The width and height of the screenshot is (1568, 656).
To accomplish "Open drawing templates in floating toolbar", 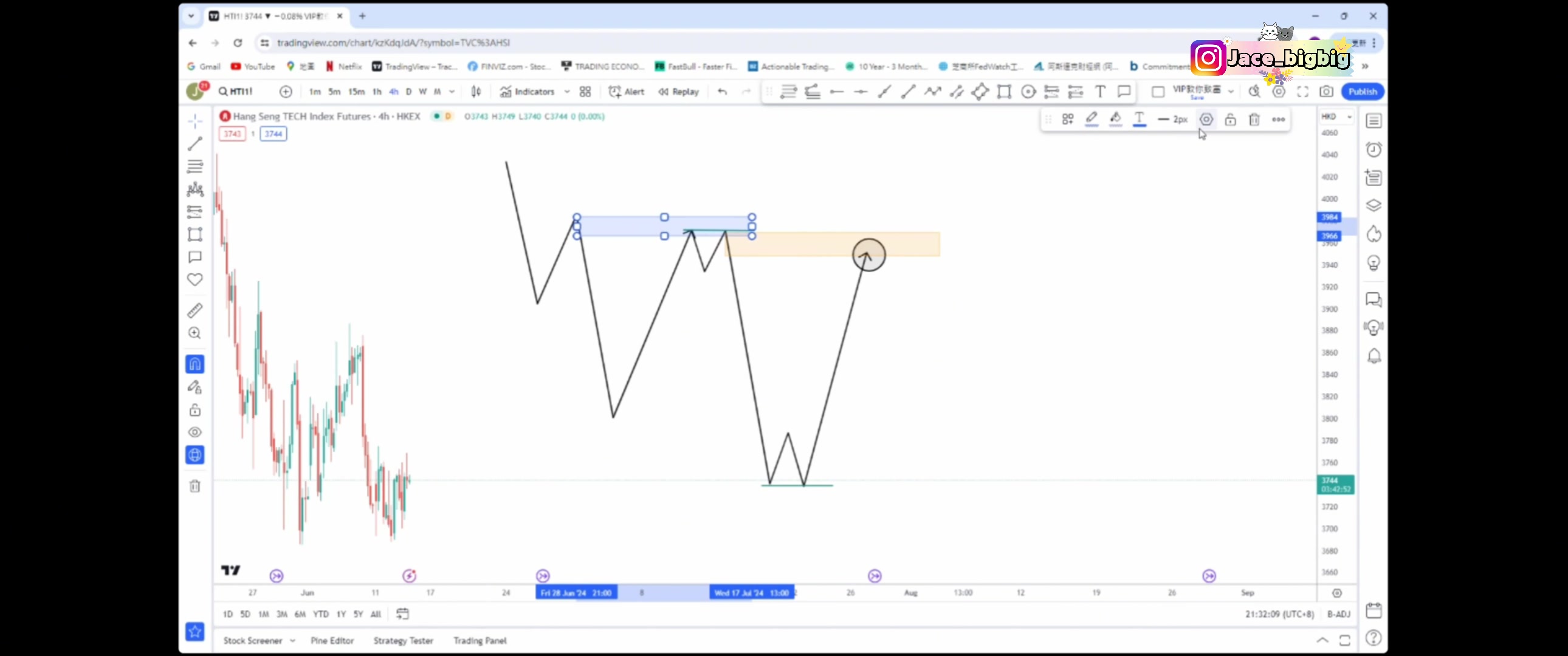I will tap(1068, 119).
